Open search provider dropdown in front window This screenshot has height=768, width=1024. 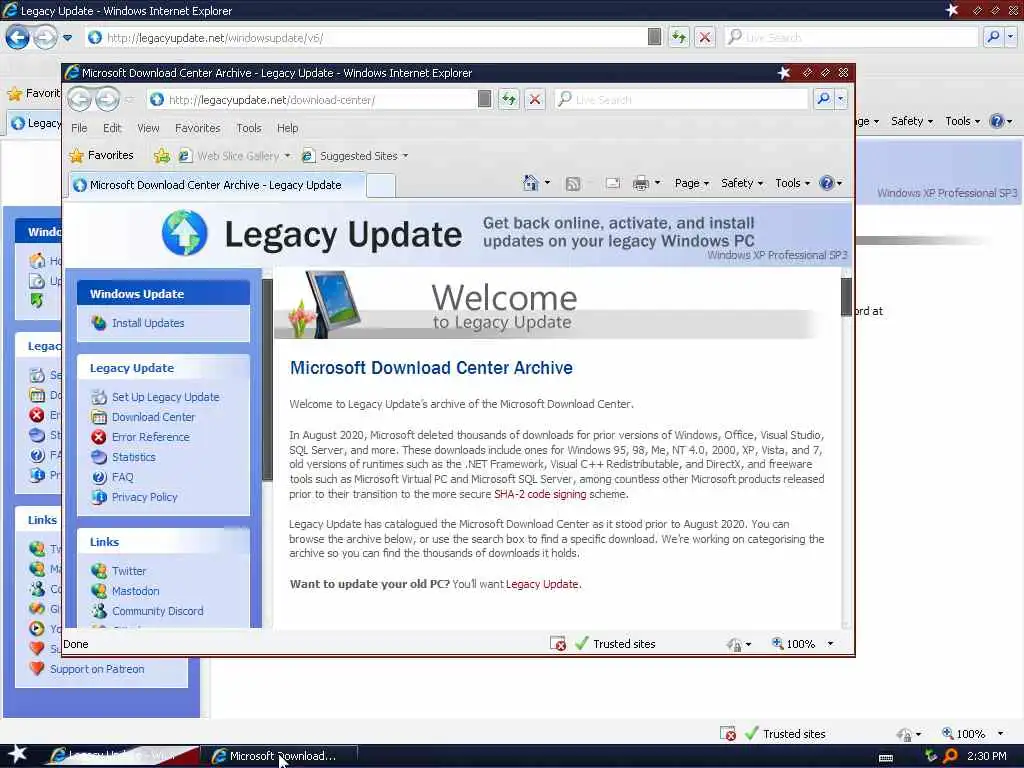point(840,99)
